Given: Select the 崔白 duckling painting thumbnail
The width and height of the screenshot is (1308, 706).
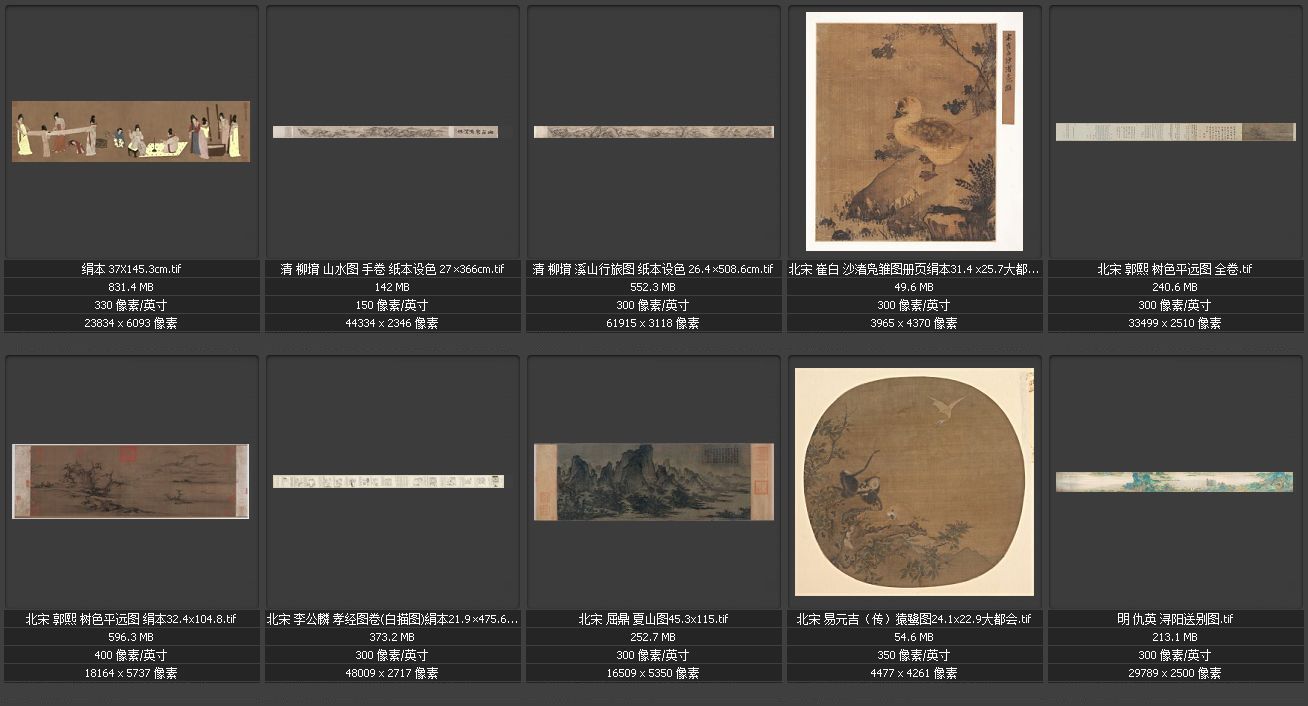Looking at the screenshot, I should [x=914, y=132].
